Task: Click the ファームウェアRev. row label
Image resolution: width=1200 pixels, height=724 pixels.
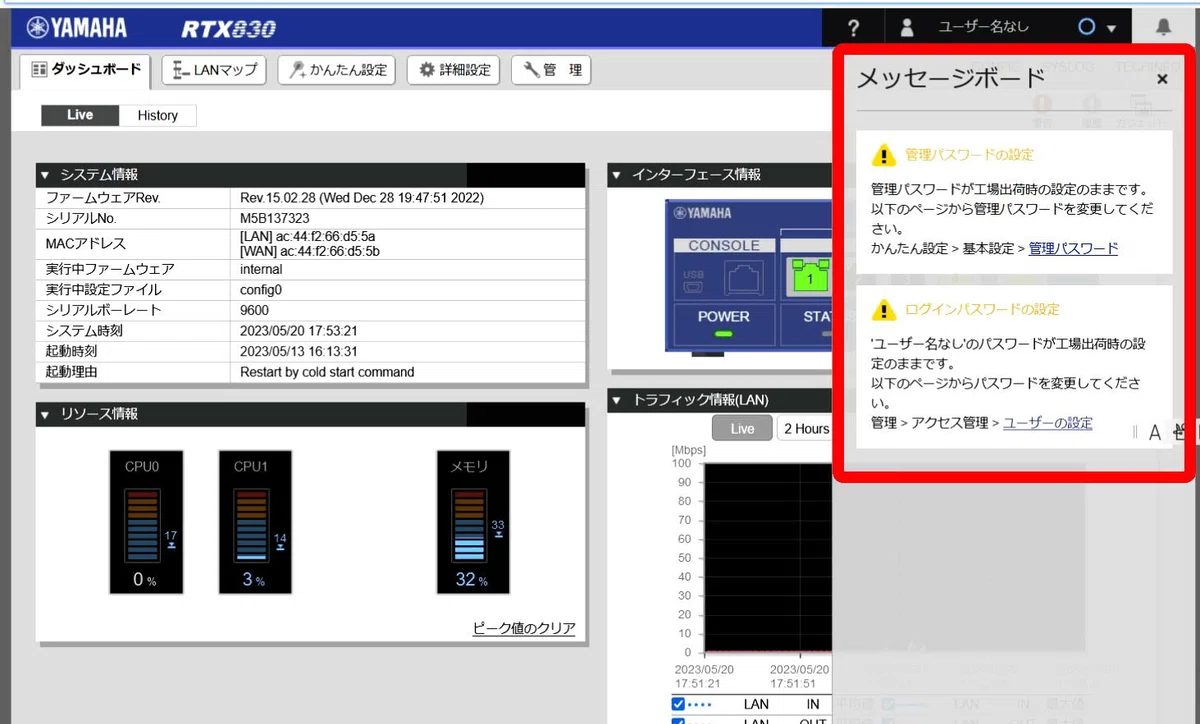Action: click(x=103, y=198)
